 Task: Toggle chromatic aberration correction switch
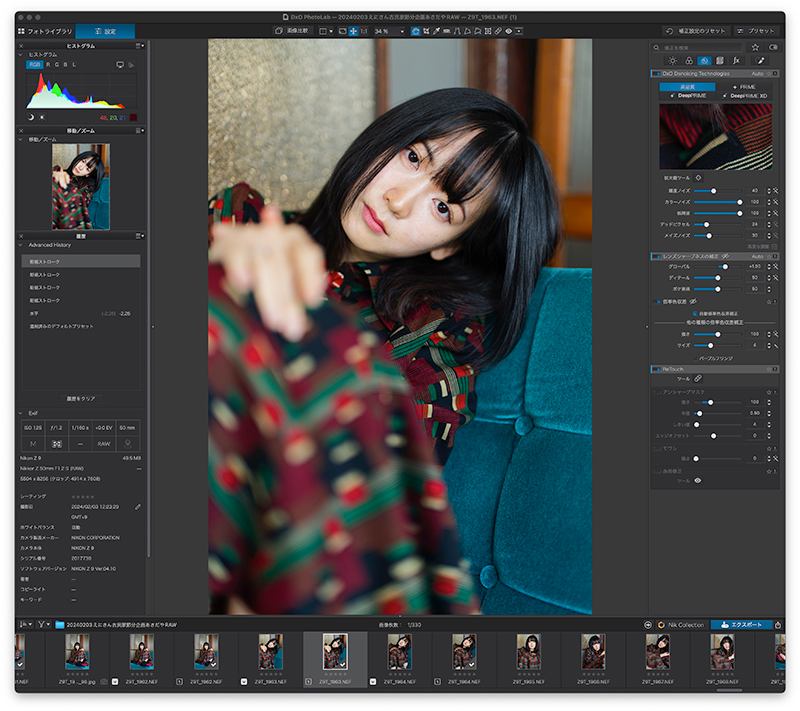tap(656, 302)
